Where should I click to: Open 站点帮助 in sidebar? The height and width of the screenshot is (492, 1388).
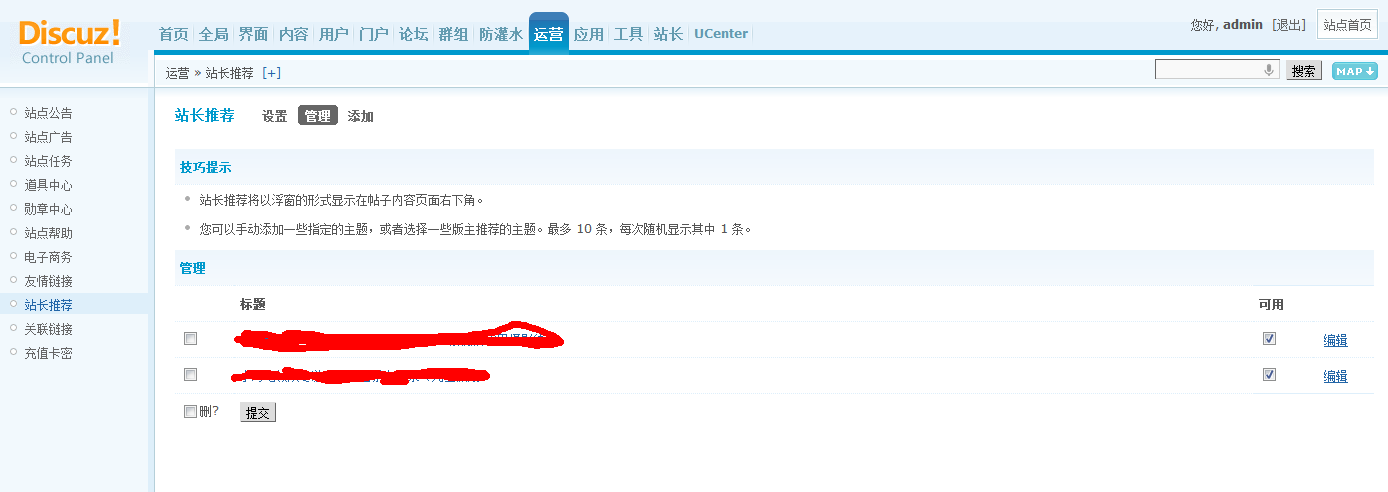tap(48, 233)
